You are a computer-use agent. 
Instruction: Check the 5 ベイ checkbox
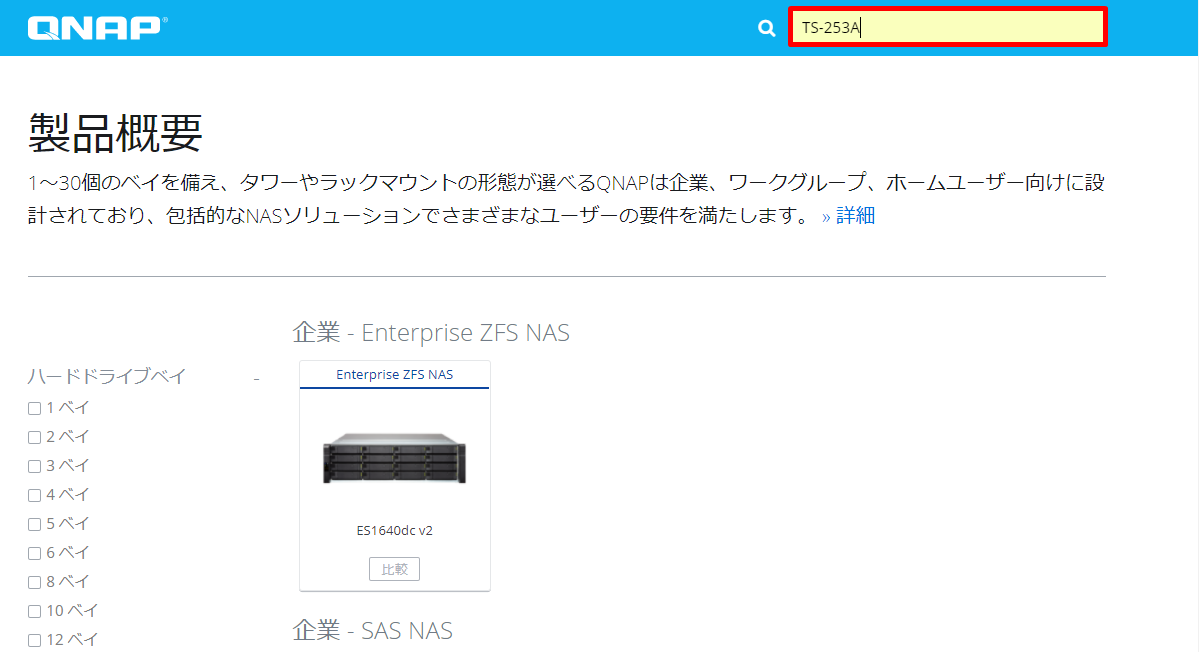click(34, 525)
